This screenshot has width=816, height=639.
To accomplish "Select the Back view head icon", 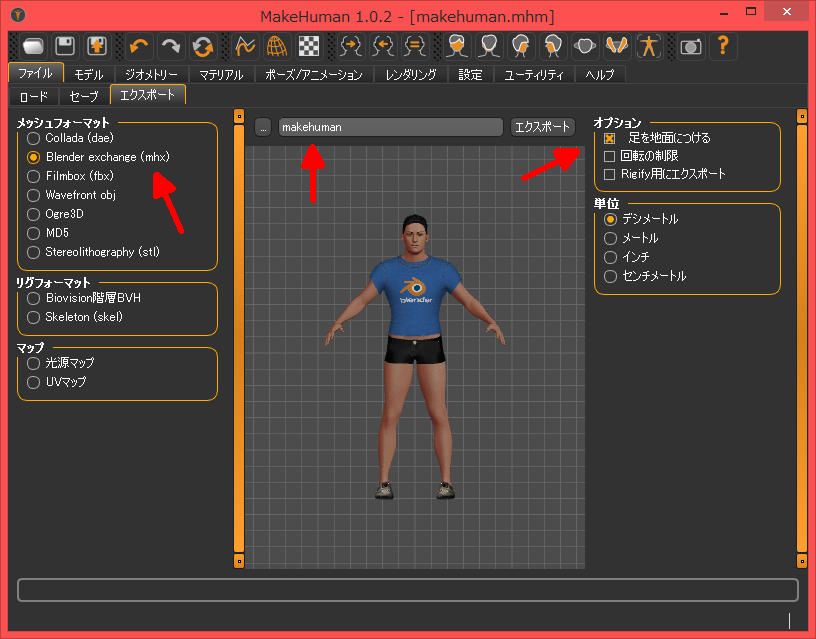I will (x=489, y=46).
